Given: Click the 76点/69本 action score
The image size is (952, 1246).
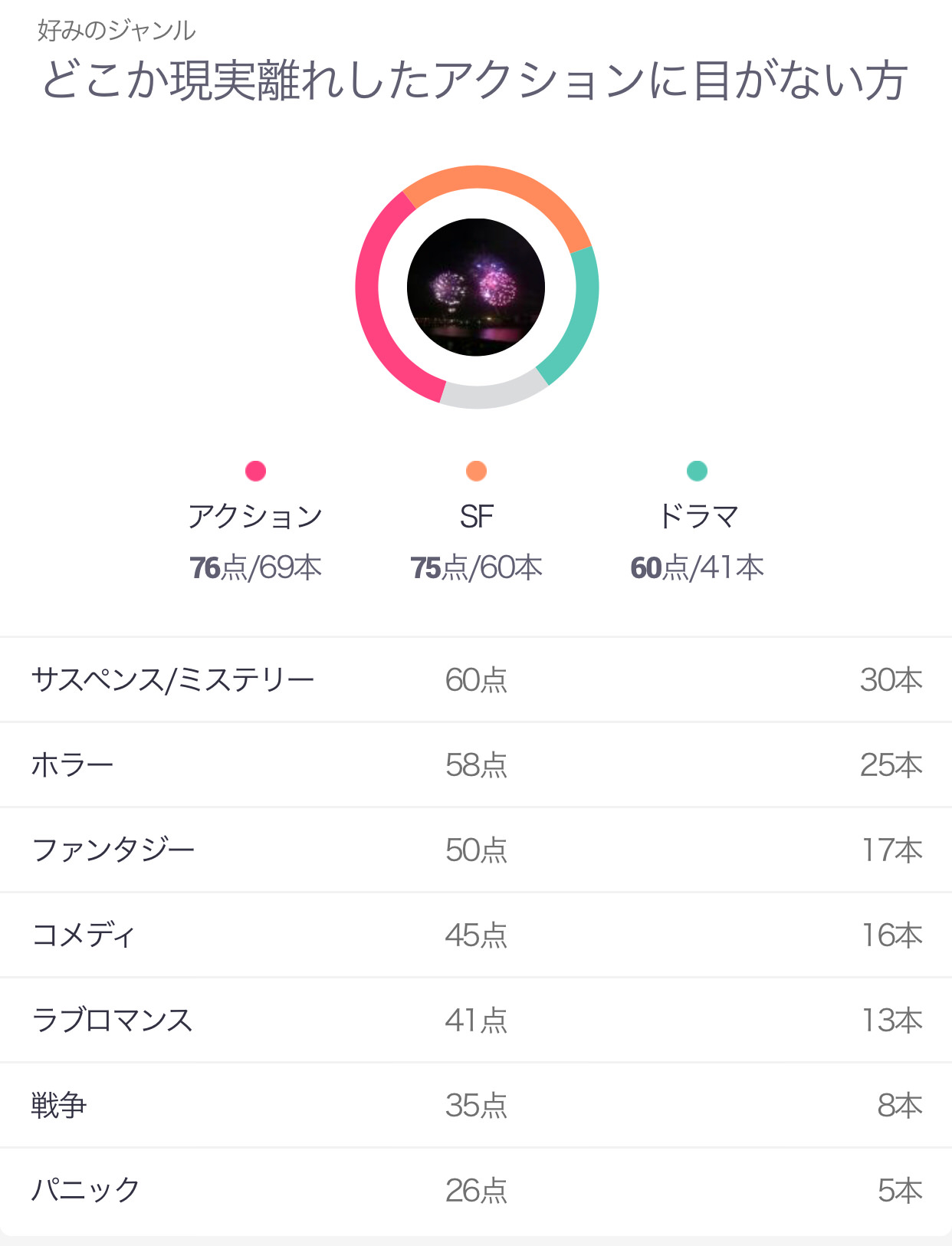Looking at the screenshot, I should (x=255, y=567).
